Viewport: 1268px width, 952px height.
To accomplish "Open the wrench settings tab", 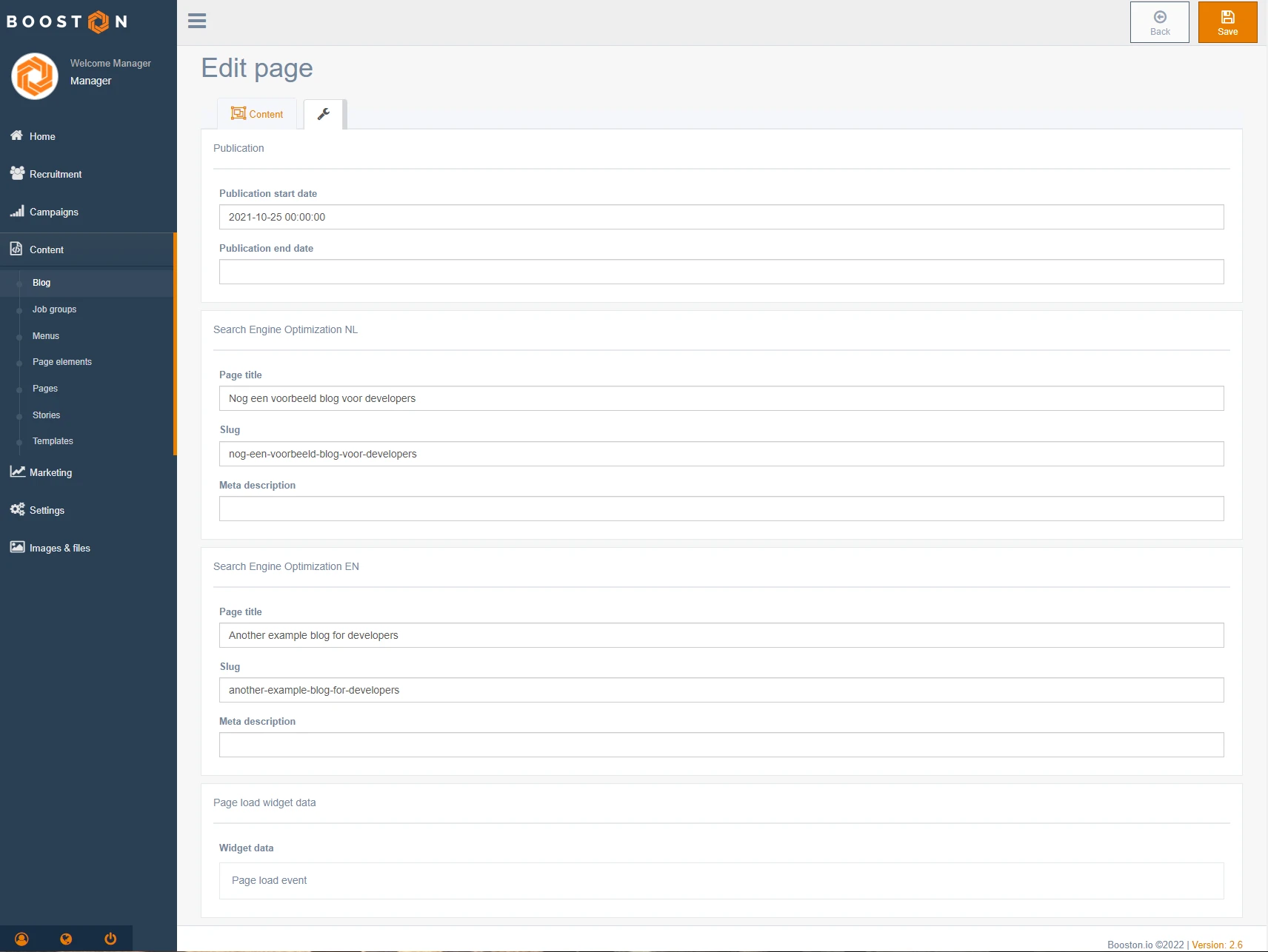I will 324,114.
